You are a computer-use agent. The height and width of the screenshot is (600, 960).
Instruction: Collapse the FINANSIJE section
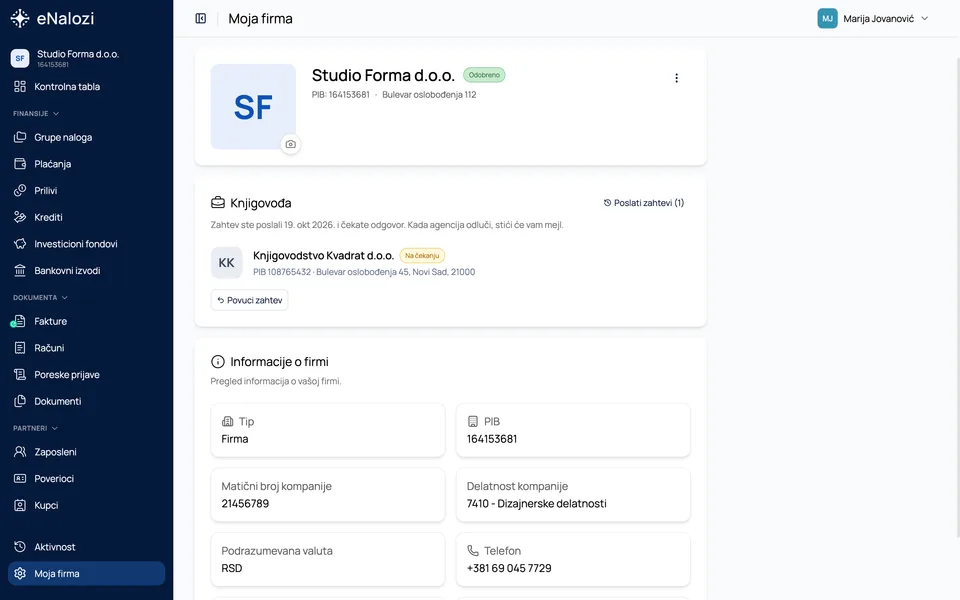(36, 113)
